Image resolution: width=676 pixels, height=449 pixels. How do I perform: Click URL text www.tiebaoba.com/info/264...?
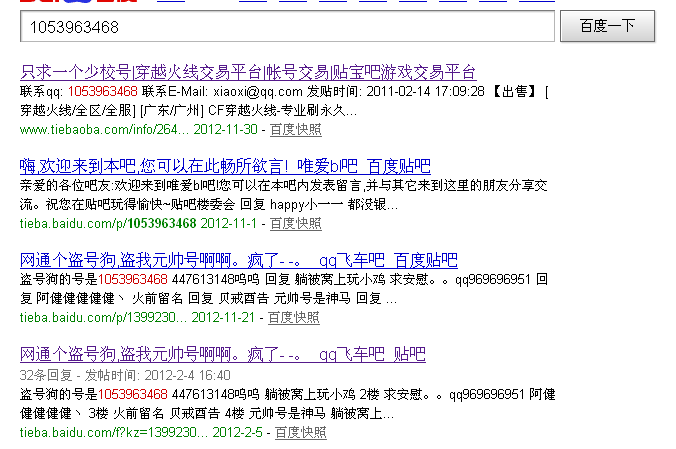tap(104, 129)
